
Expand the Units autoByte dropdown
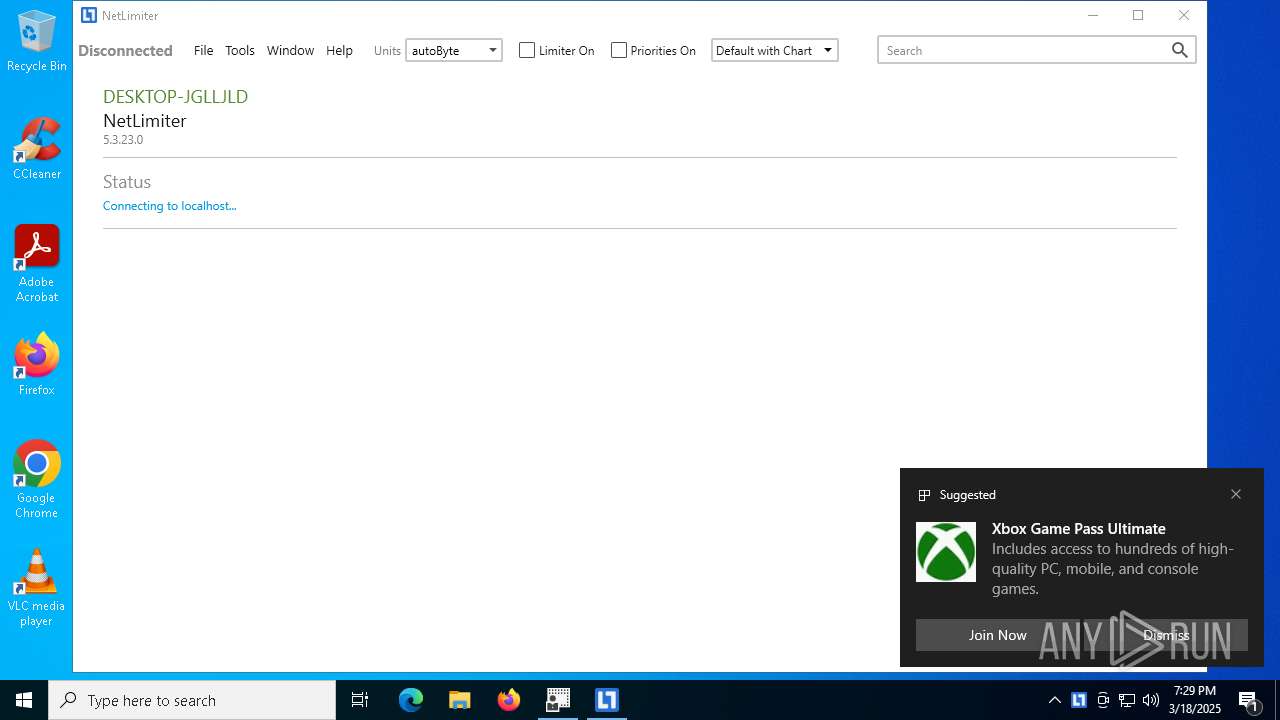click(x=453, y=50)
